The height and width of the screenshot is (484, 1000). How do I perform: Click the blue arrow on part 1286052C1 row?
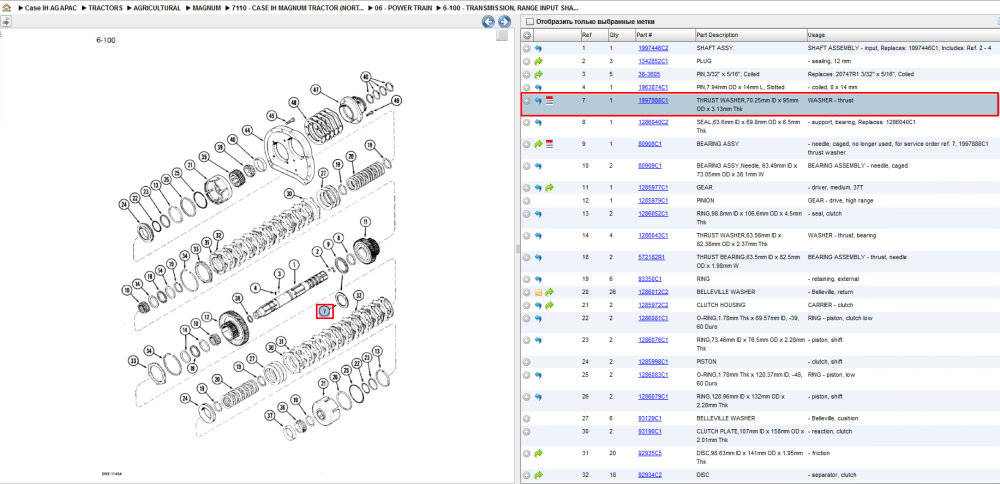pos(538,214)
